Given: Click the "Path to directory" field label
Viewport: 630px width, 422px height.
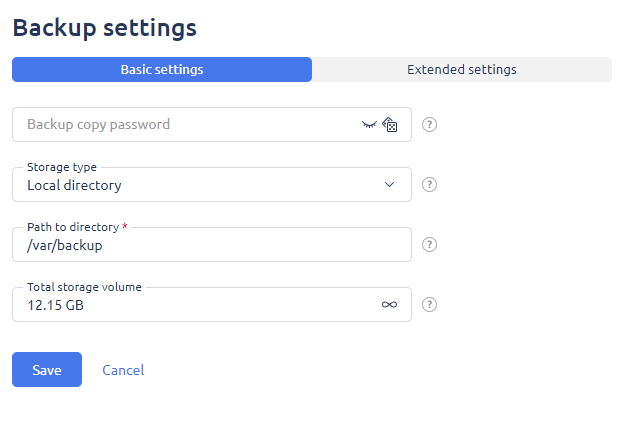Looking at the screenshot, I should point(73,227).
